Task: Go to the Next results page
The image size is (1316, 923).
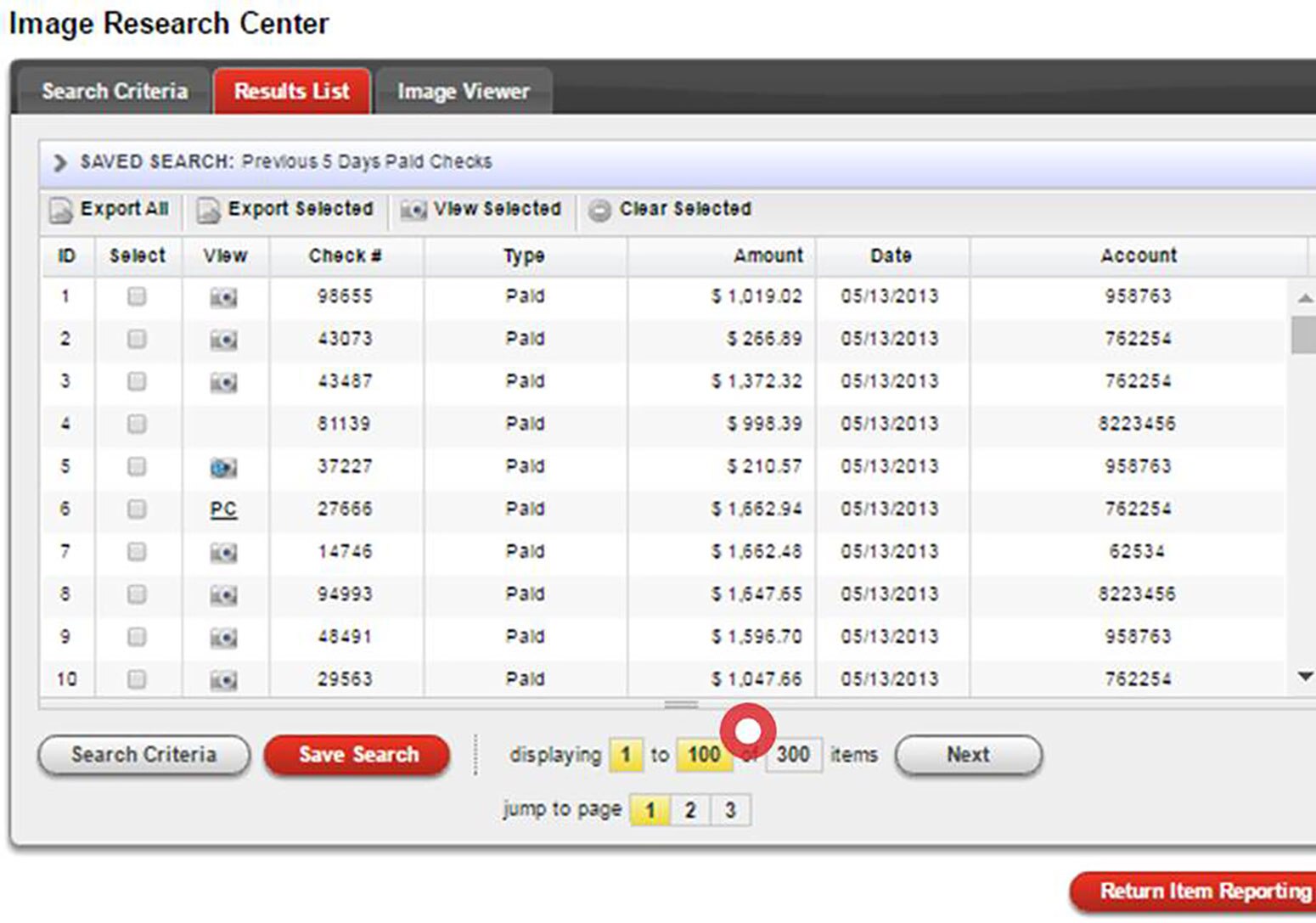Action: tap(968, 755)
